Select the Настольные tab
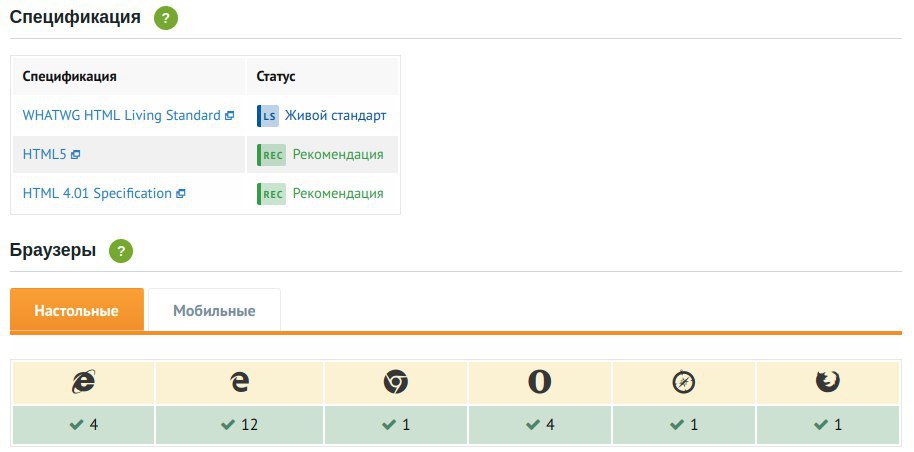This screenshot has width=914, height=452. coord(76,310)
